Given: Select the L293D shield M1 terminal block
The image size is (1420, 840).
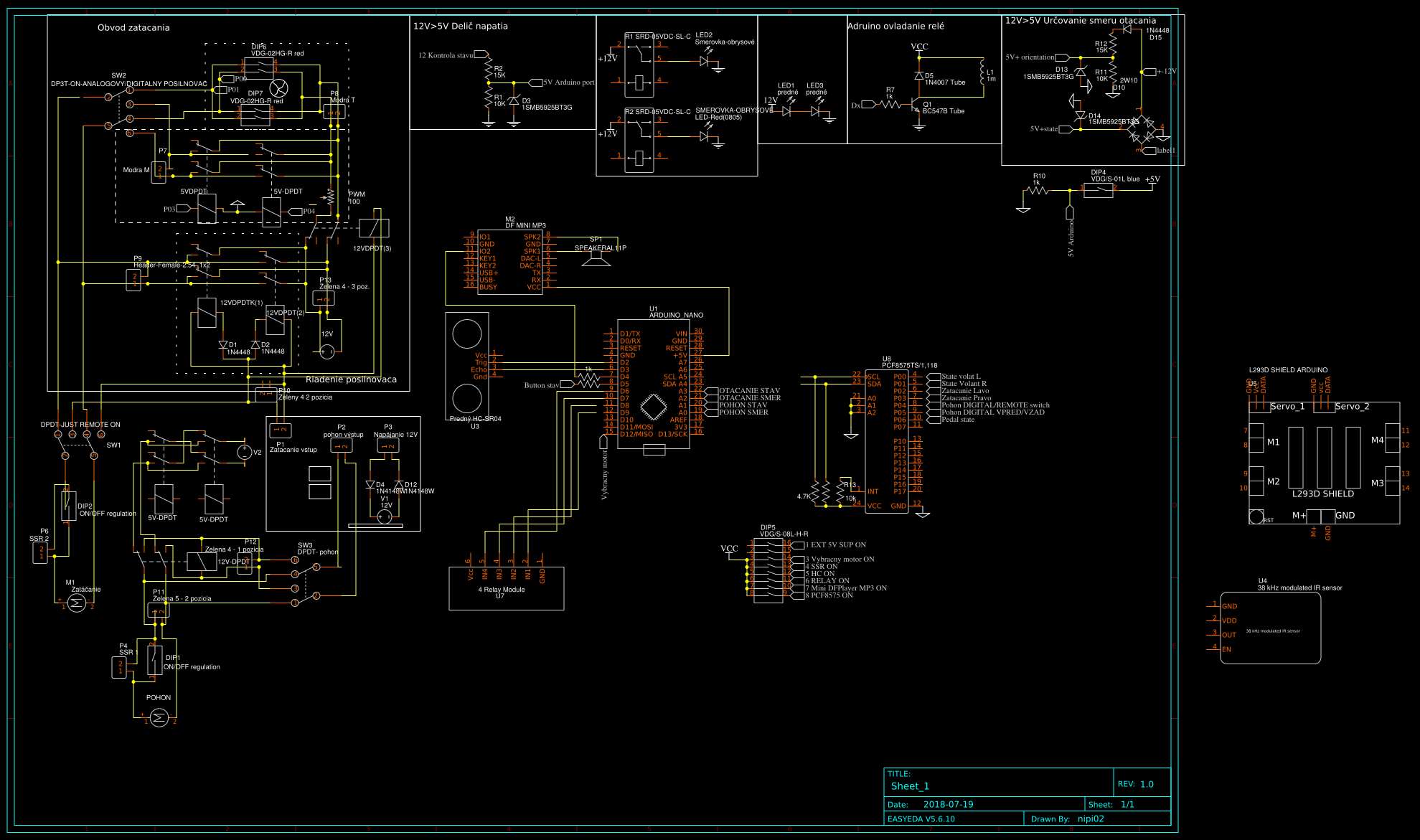Looking at the screenshot, I should point(1256,438).
